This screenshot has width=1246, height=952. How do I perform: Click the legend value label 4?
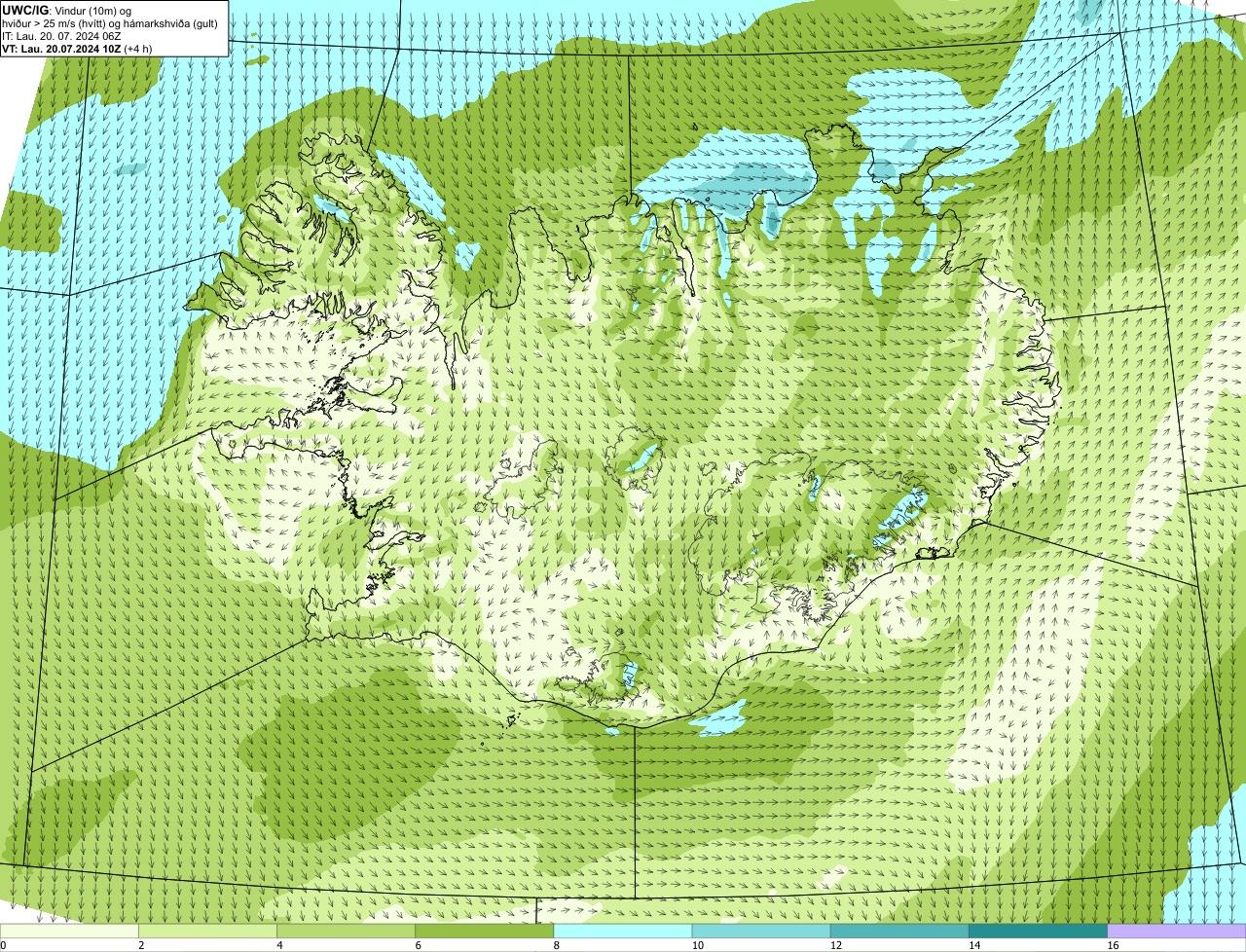pyautogui.click(x=279, y=945)
